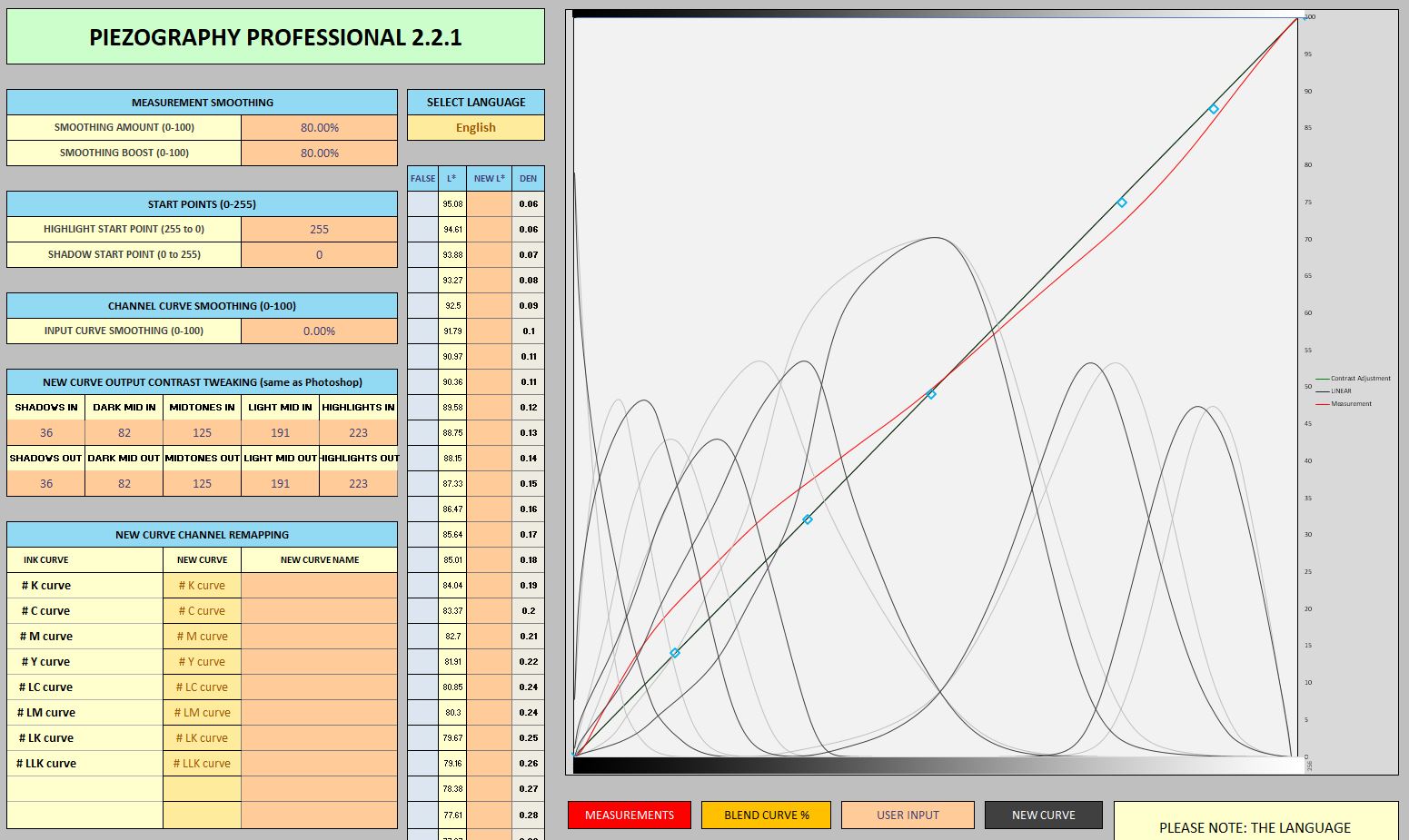The image size is (1409, 840).
Task: Click the MEASUREMENT SMOOTHING header
Action: click(x=202, y=103)
